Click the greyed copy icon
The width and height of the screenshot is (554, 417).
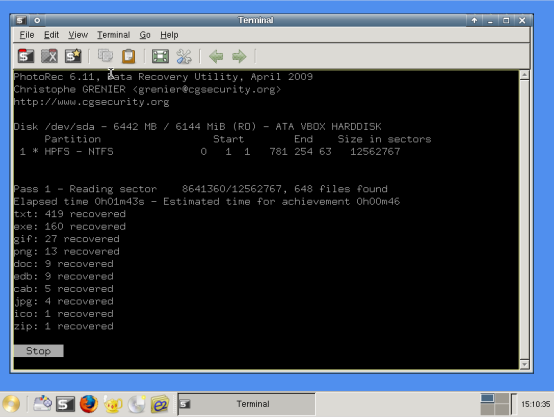105,56
